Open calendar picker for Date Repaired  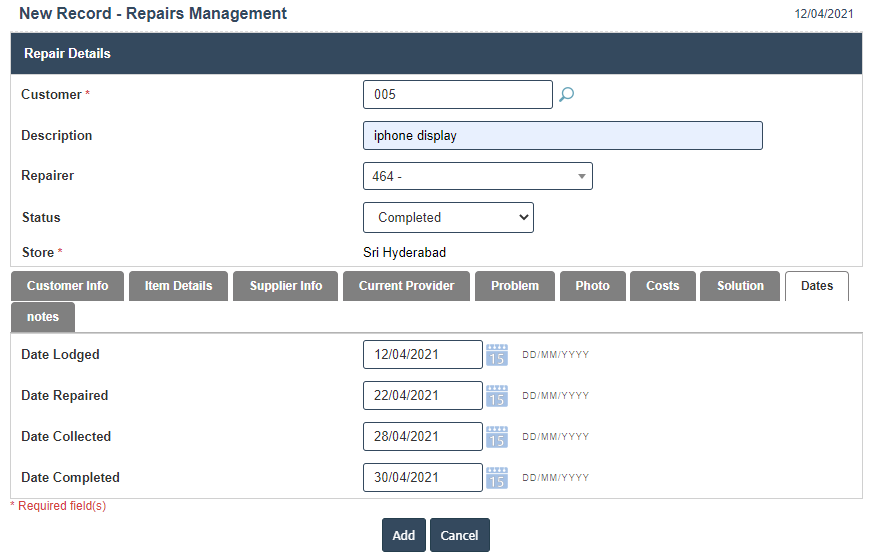497,396
